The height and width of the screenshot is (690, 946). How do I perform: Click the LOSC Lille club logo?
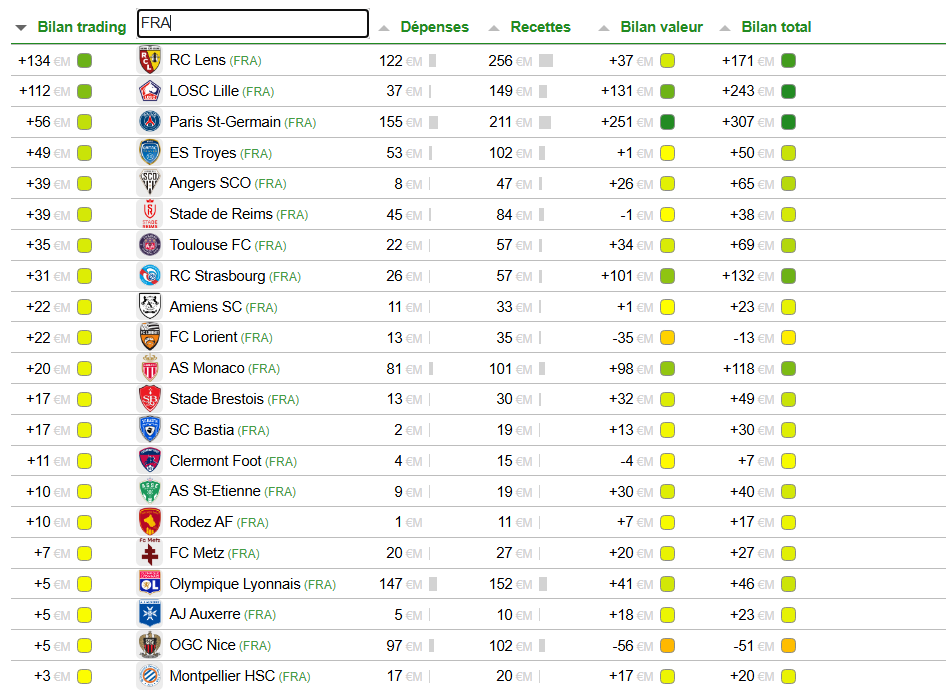150,91
